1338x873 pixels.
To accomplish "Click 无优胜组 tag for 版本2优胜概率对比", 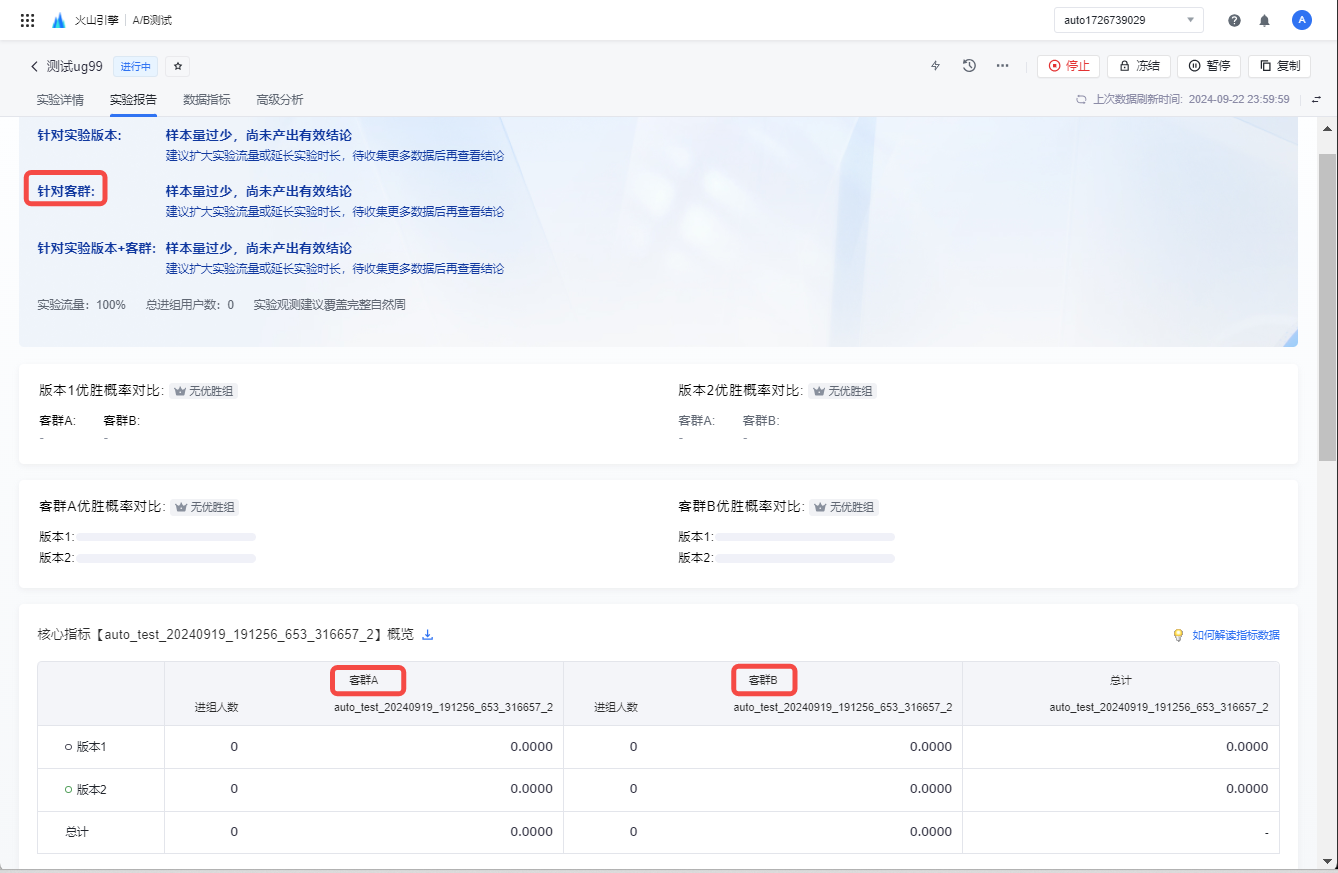I will point(843,391).
